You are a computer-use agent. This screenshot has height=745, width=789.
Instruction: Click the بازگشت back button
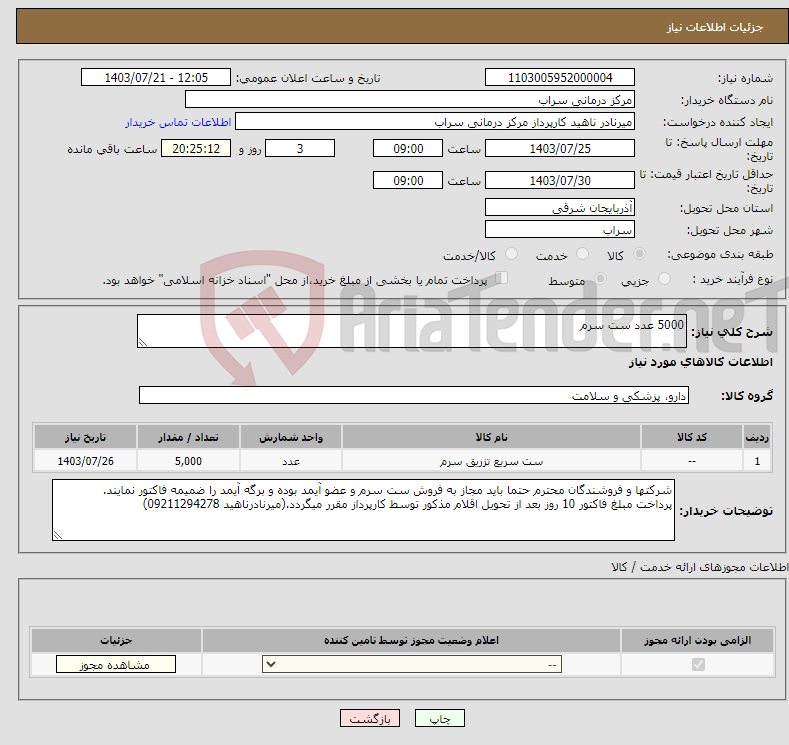coord(370,718)
